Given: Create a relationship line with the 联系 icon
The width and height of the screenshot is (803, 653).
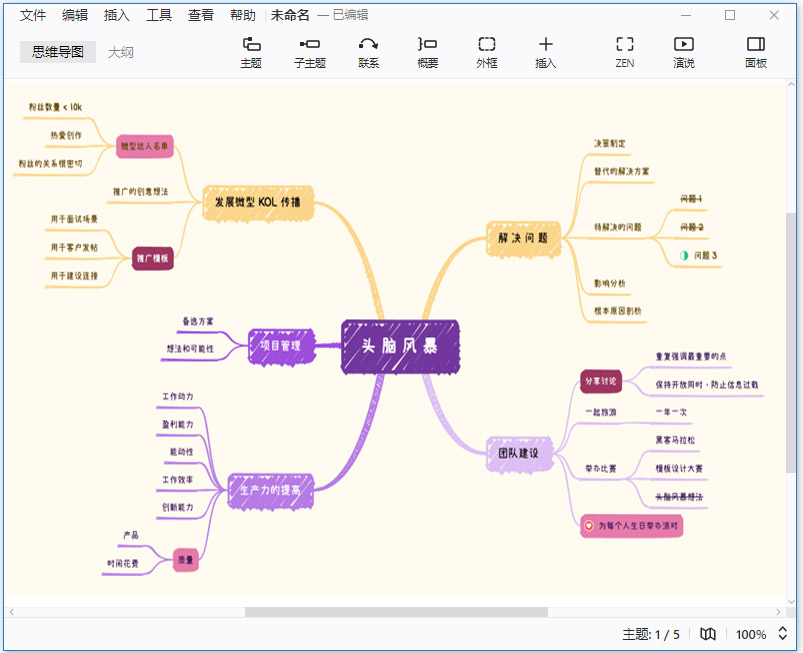Looking at the screenshot, I should (367, 55).
